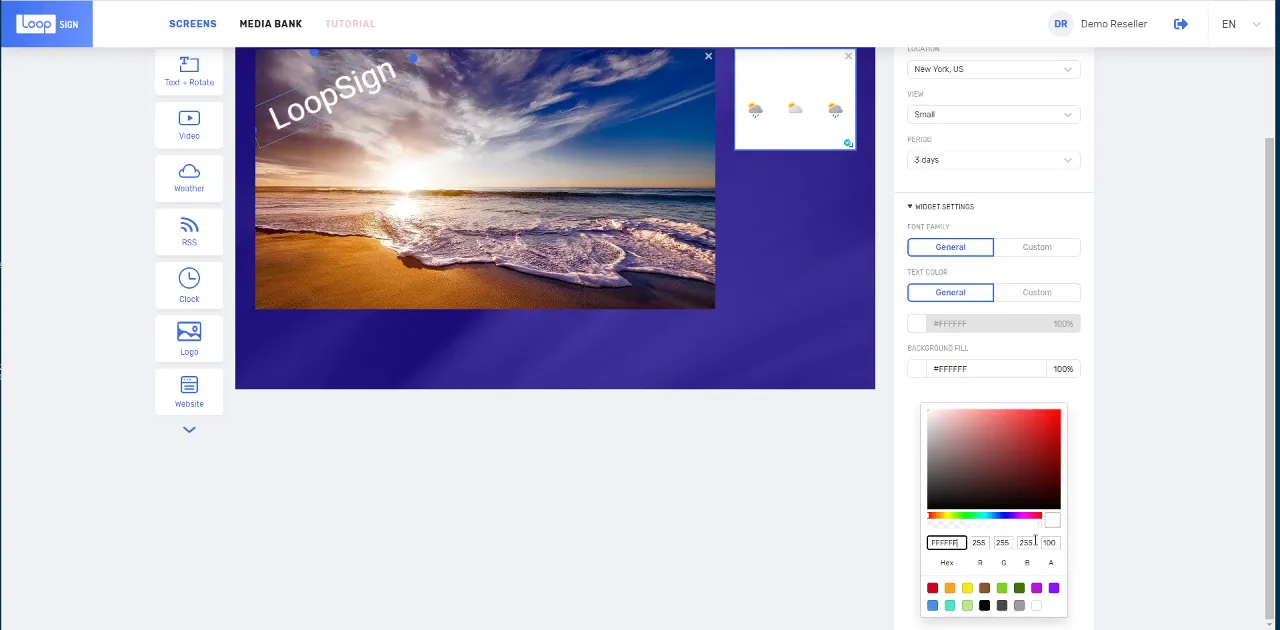Open the DR user avatar
This screenshot has height=630, width=1280.
[1060, 24]
